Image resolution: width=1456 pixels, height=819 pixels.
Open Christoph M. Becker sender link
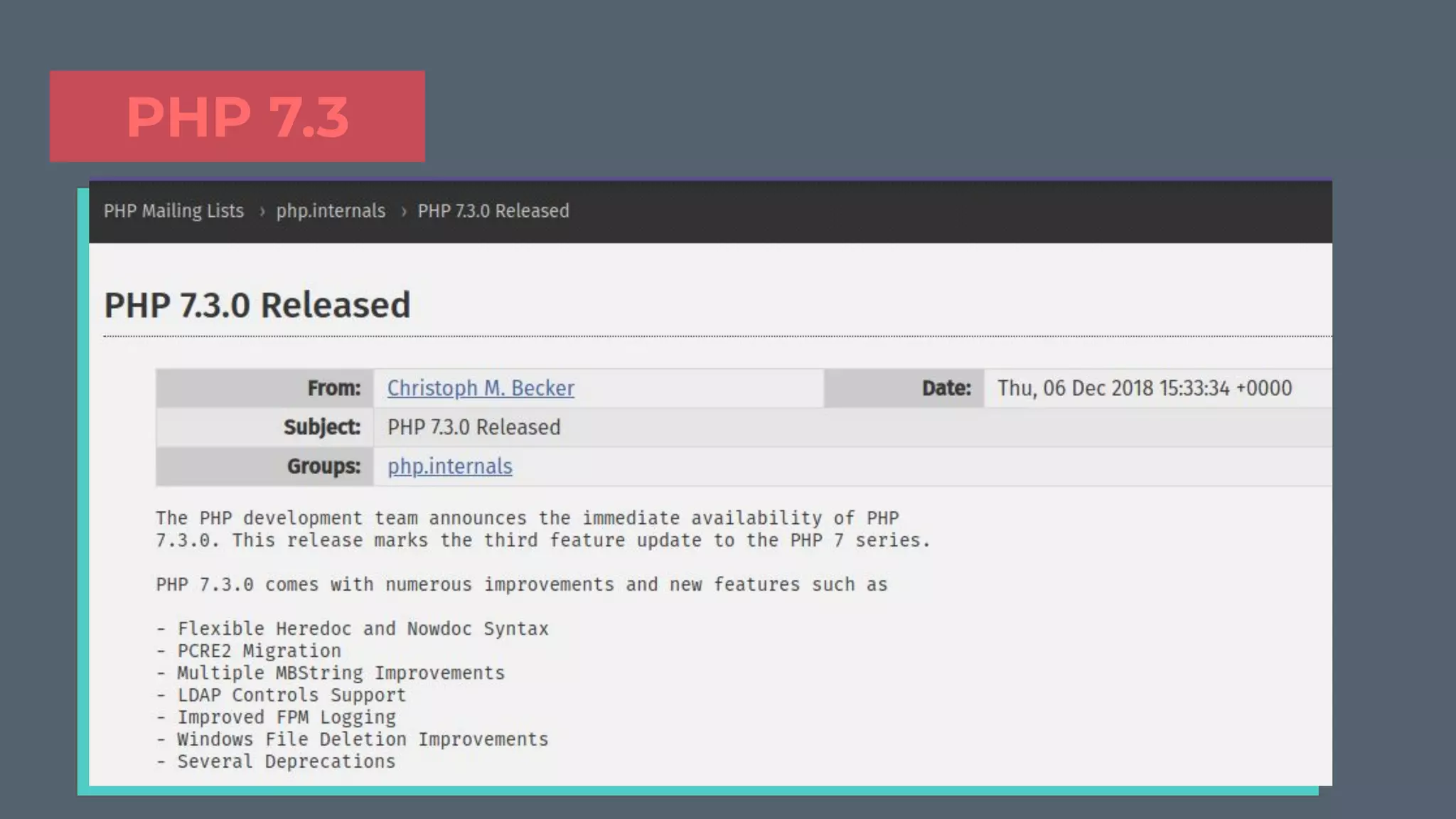point(481,388)
